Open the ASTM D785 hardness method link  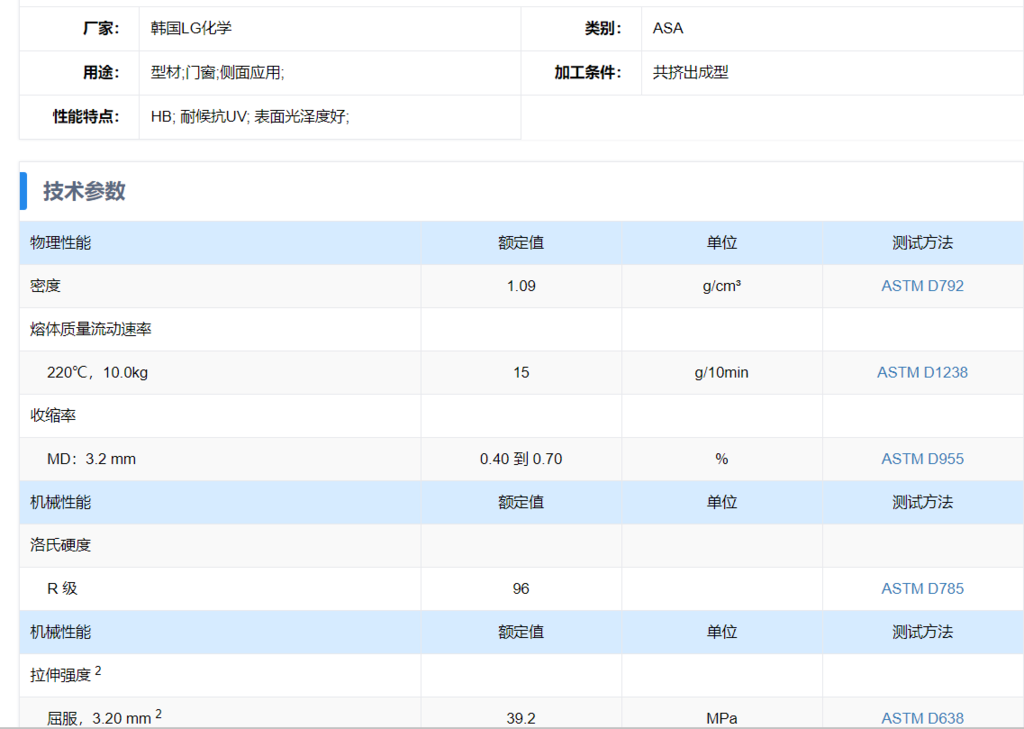[x=922, y=589]
